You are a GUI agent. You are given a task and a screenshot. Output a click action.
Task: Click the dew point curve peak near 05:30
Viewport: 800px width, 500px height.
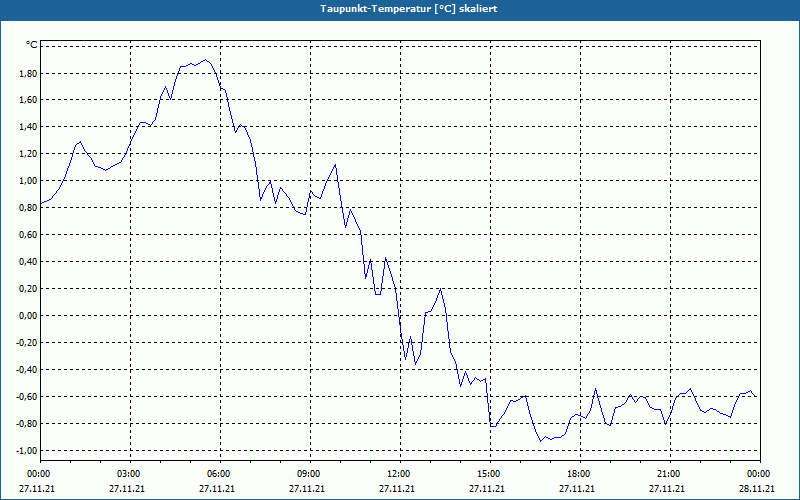206,60
